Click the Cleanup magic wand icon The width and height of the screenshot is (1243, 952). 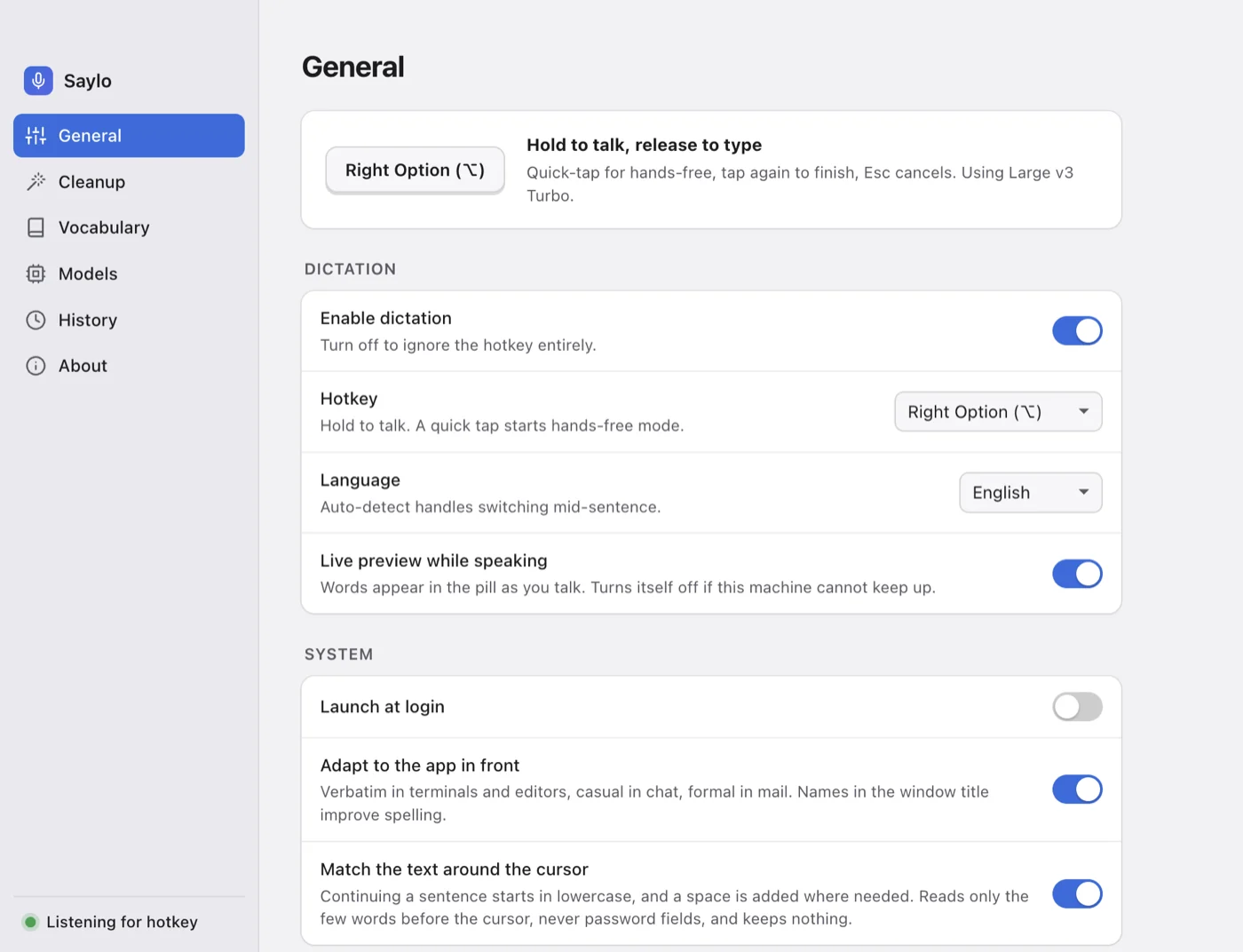tap(36, 182)
